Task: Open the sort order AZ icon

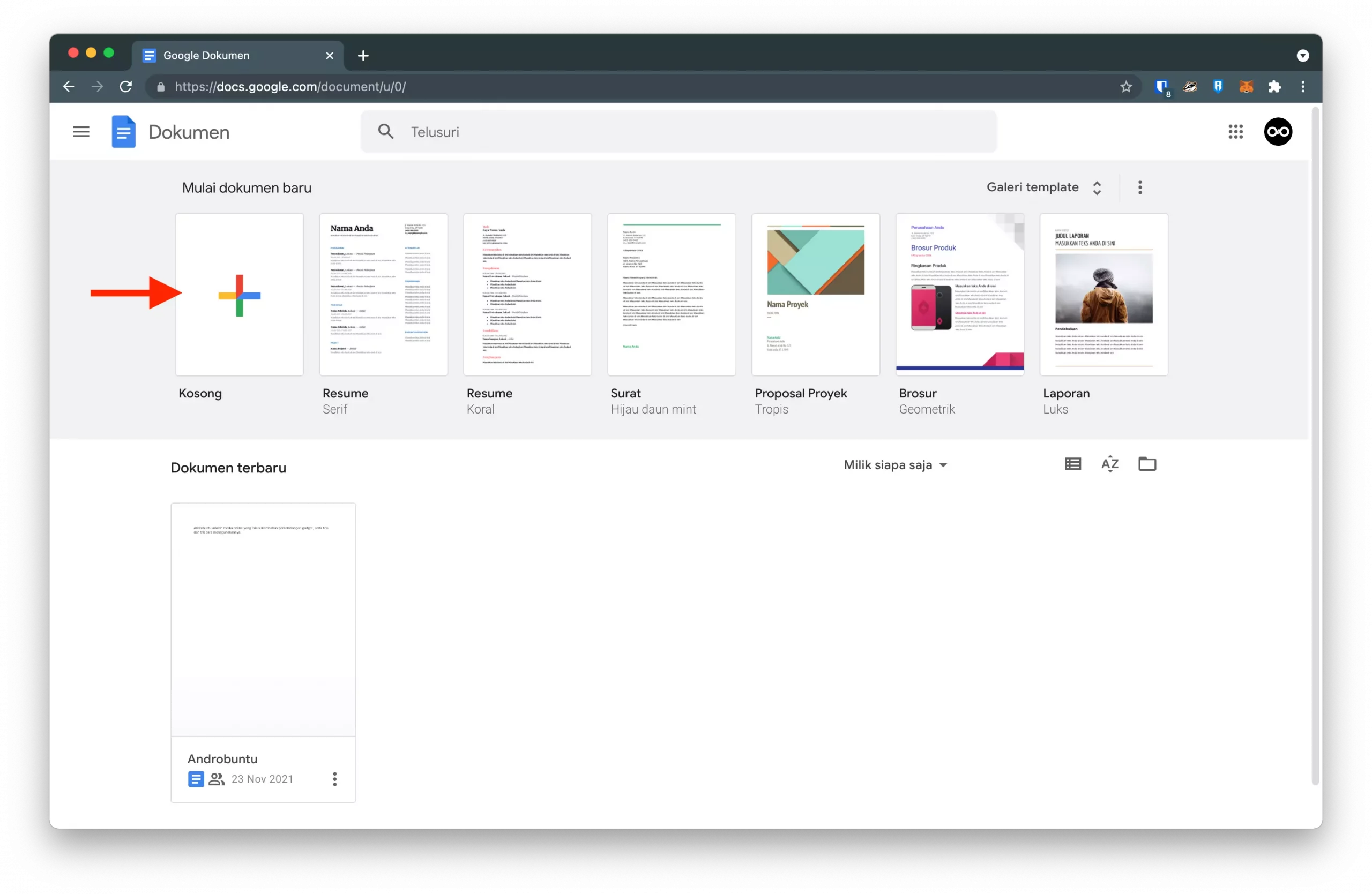Action: [1109, 464]
